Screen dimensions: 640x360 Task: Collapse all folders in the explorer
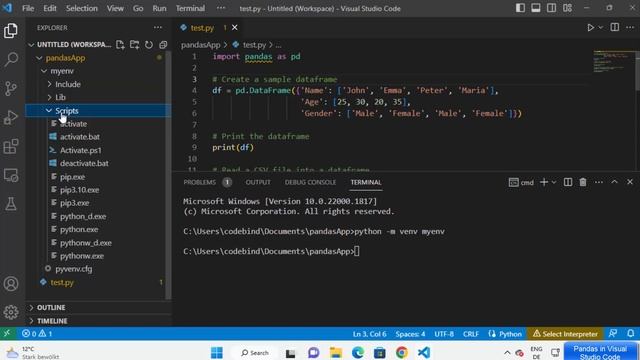click(x=163, y=44)
